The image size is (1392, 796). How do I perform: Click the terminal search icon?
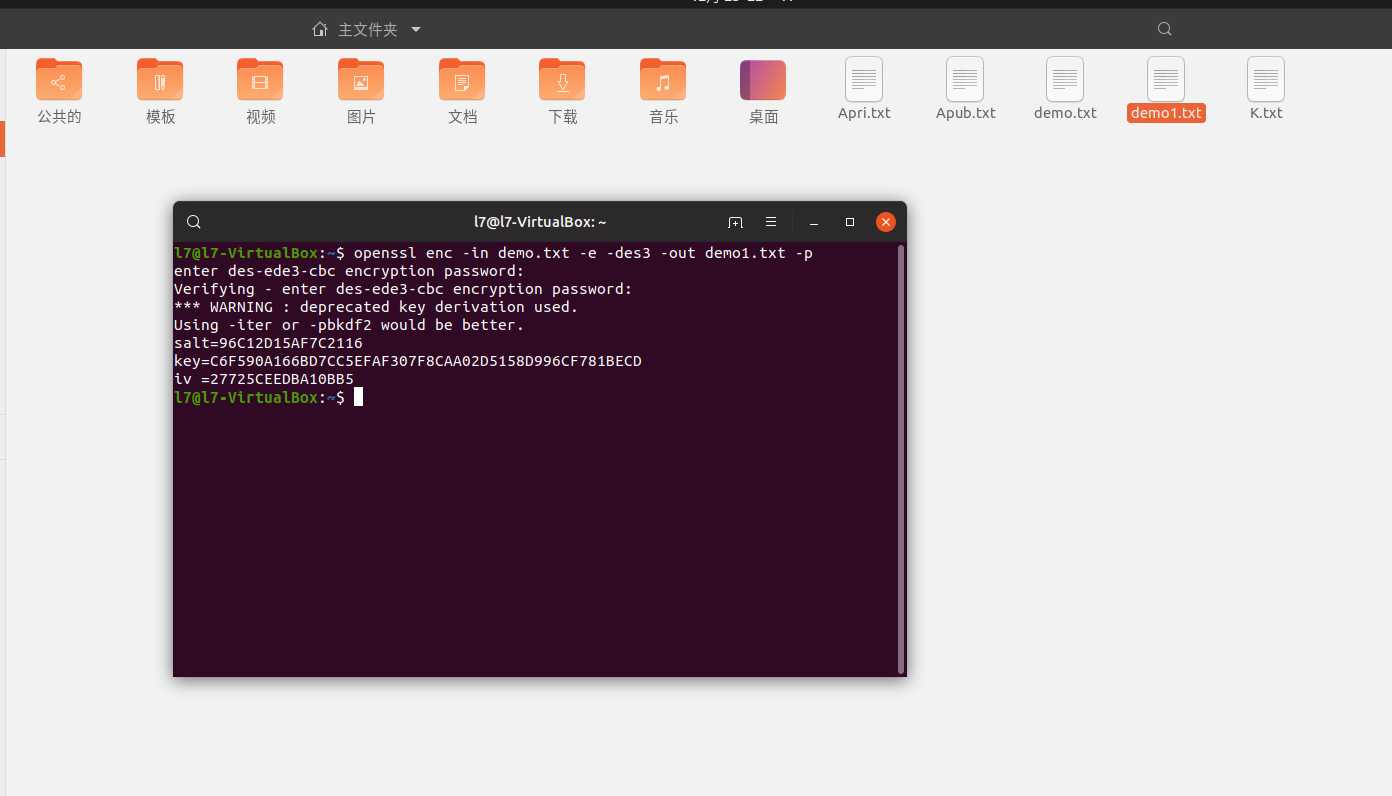coord(194,222)
